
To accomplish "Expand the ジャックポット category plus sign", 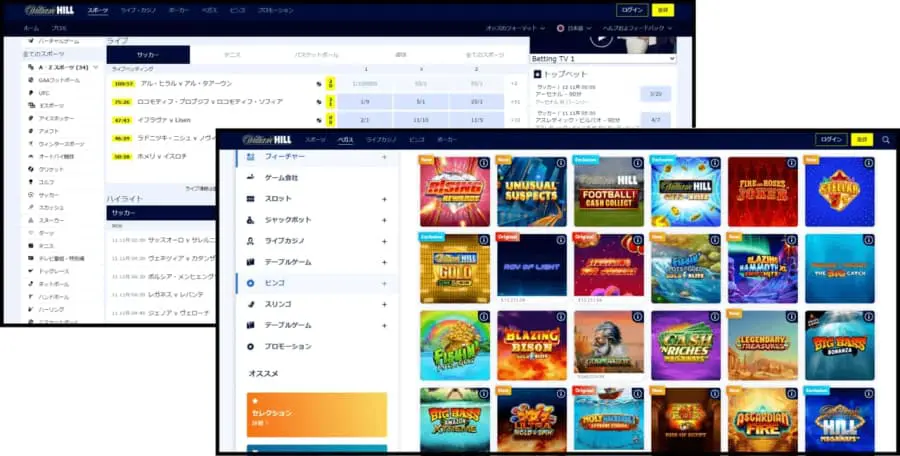I will (x=384, y=220).
